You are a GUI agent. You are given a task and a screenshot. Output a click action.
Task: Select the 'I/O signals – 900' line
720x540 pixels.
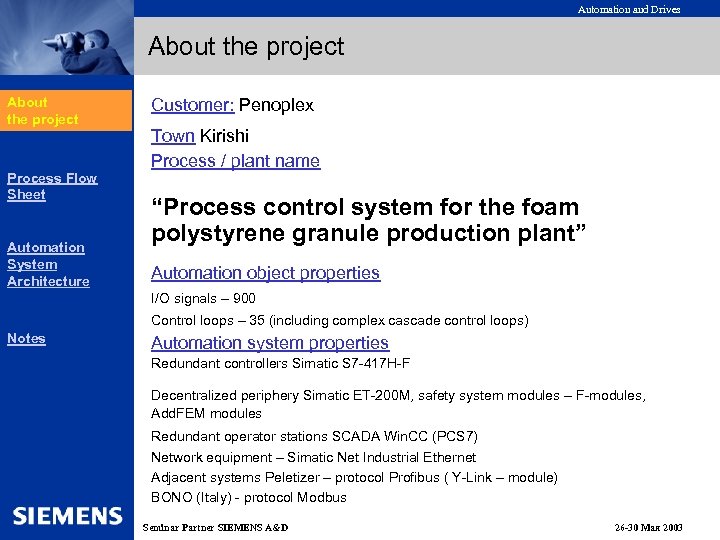point(203,298)
